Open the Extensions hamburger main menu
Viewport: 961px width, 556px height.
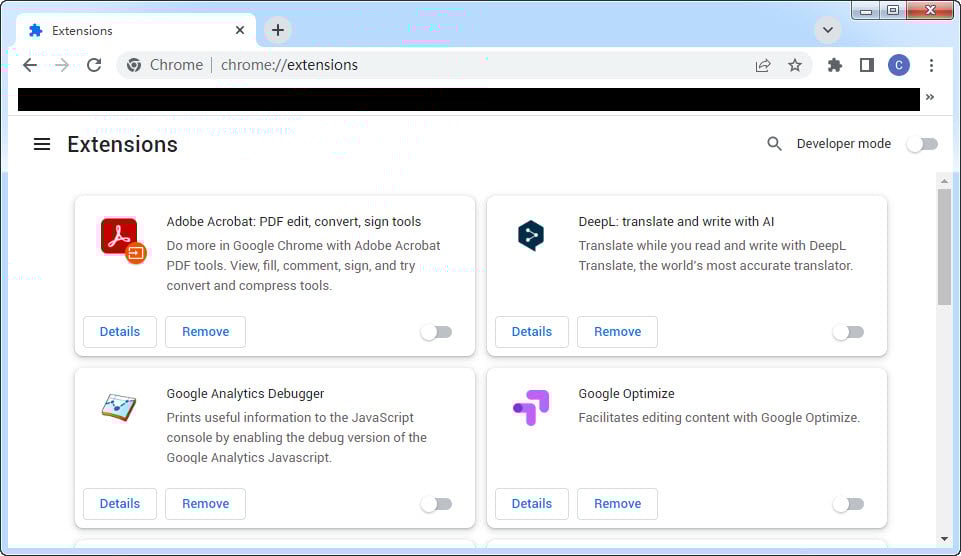coord(42,144)
